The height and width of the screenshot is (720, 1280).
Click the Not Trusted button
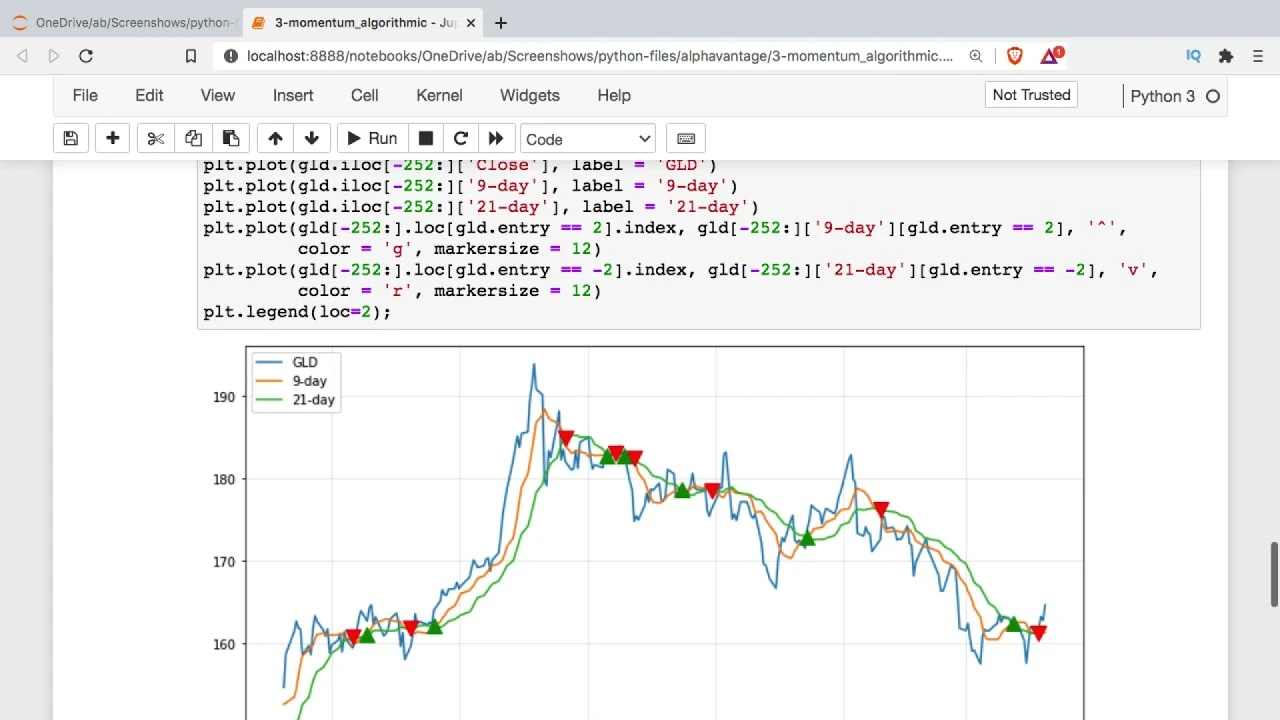(1031, 95)
